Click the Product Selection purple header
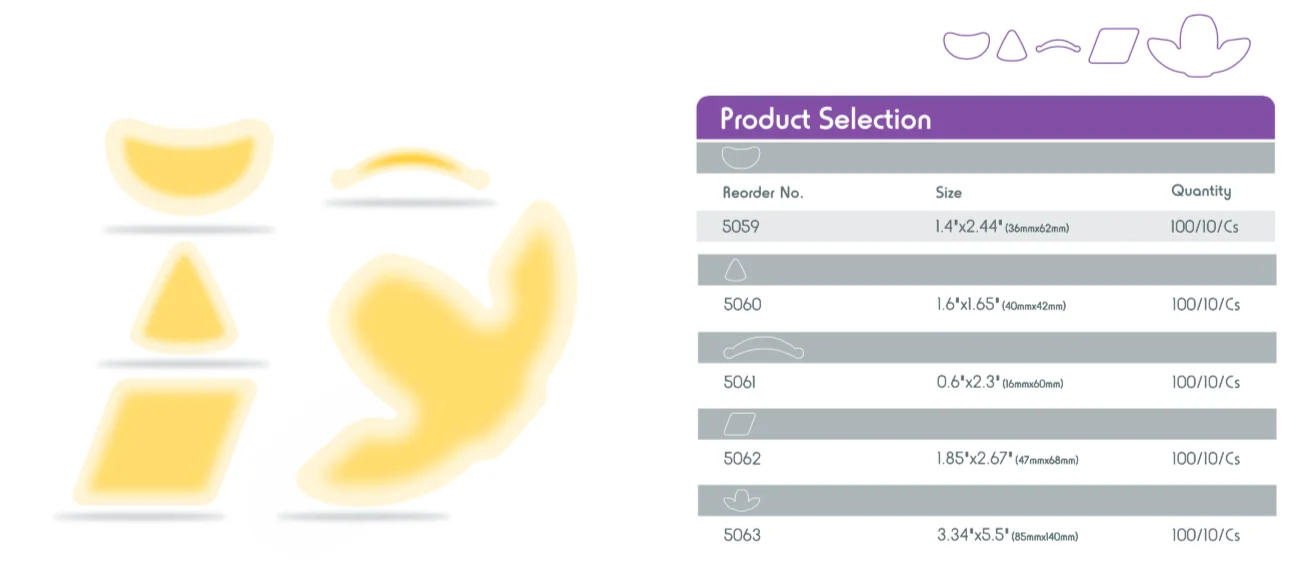1310x580 pixels. 825,119
